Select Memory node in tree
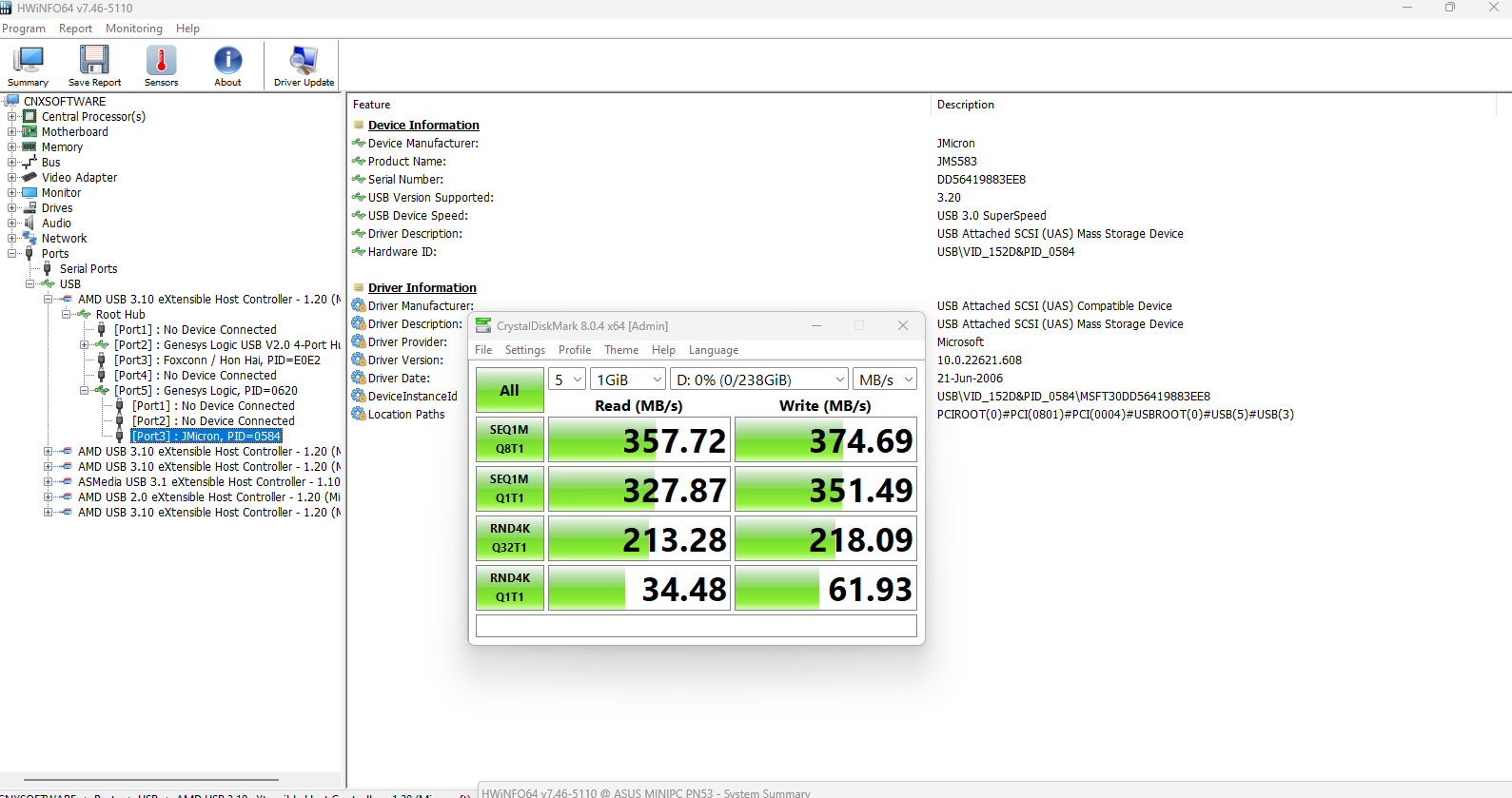Viewport: 1512px width, 798px height. click(62, 146)
